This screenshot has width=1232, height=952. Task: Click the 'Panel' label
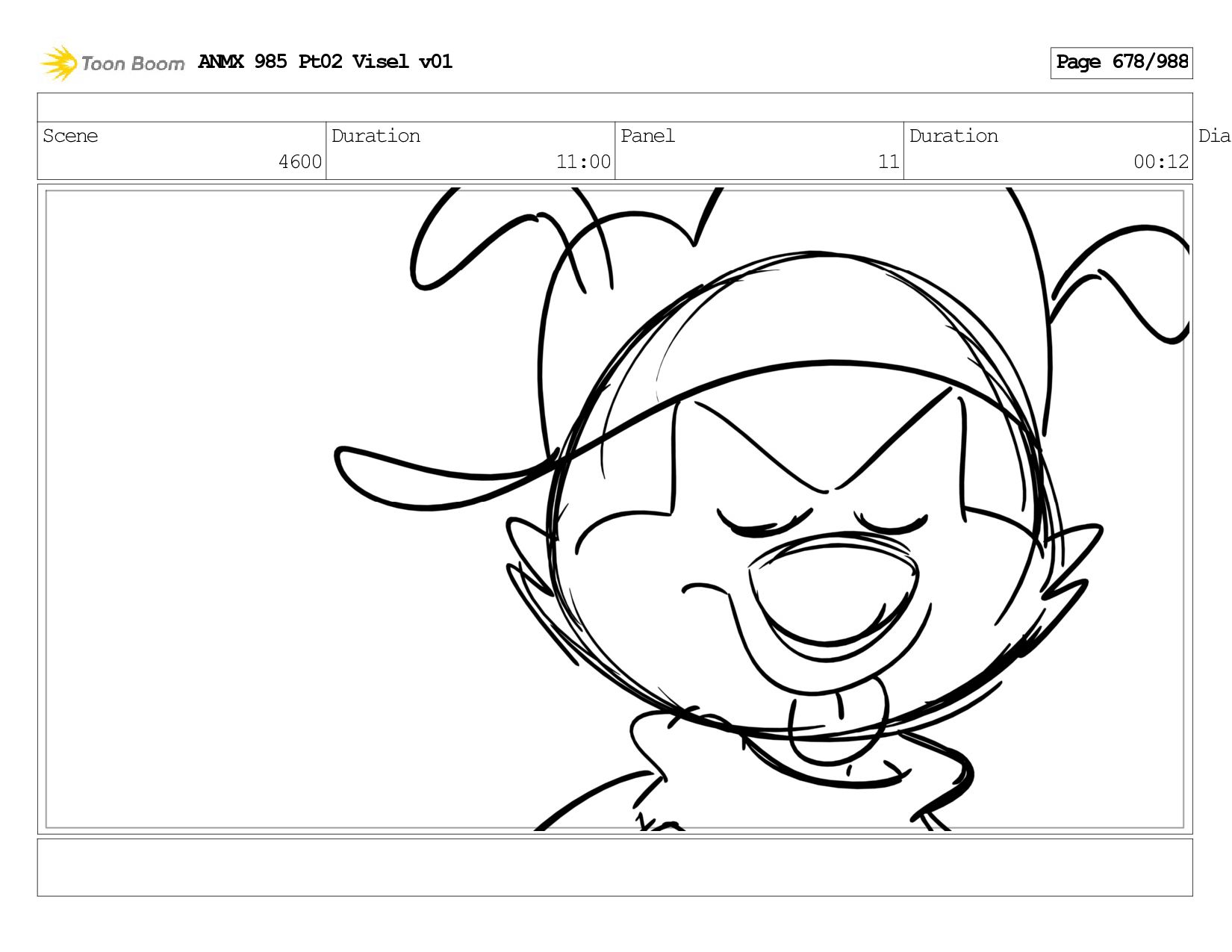647,136
